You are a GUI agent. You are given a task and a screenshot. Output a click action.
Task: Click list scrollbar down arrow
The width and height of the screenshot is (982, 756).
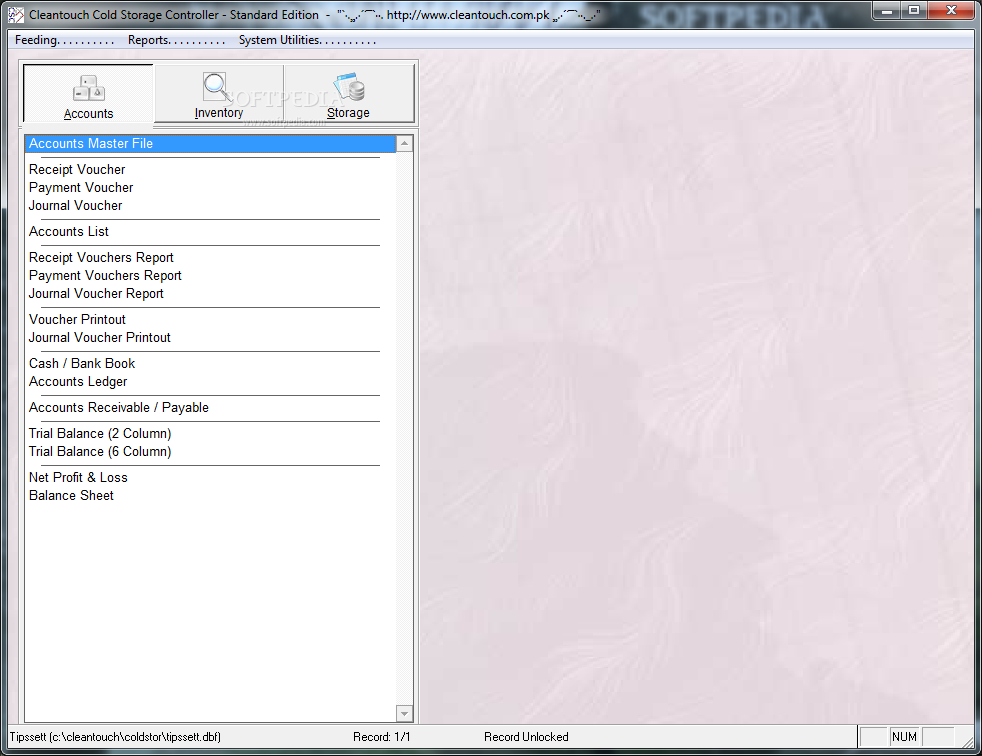click(x=405, y=713)
